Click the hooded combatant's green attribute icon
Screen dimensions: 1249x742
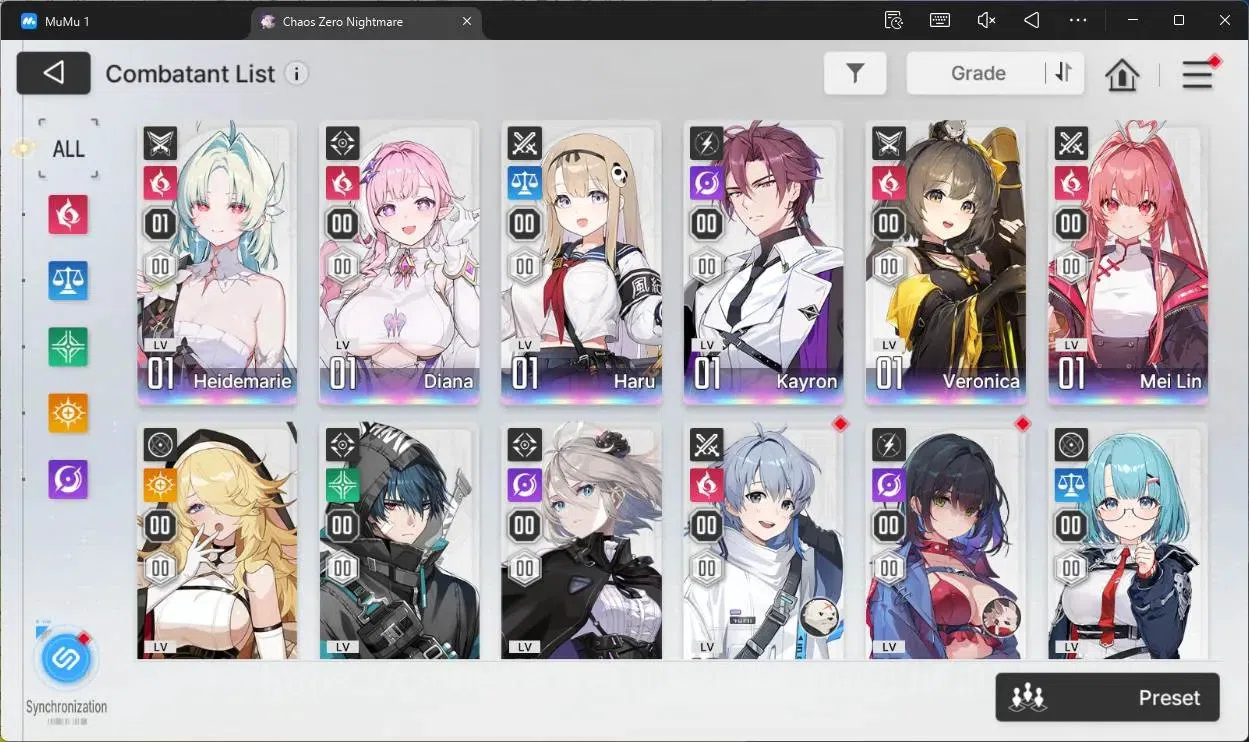(x=343, y=485)
